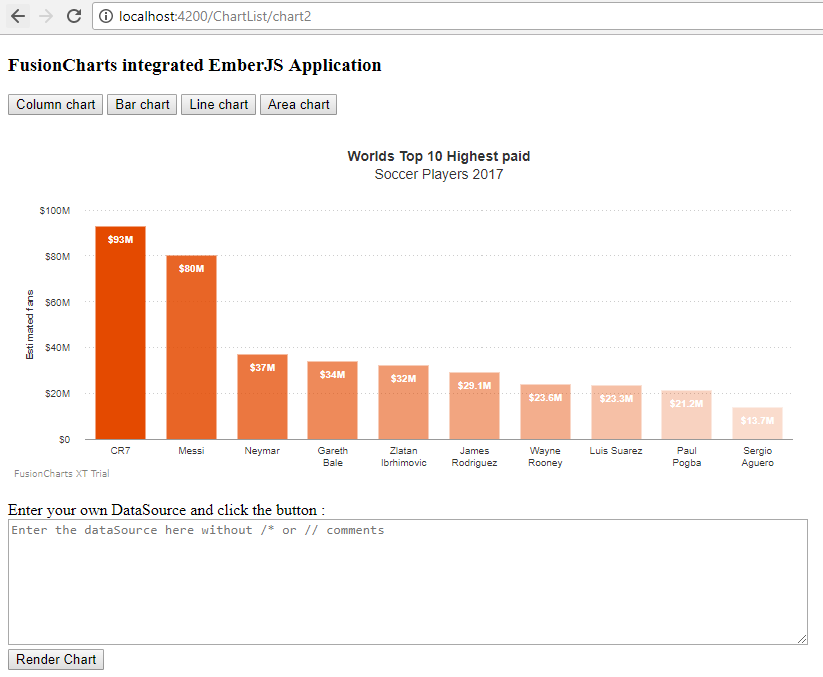The height and width of the screenshot is (677, 823).
Task: Select the "Column chart" button
Action: click(x=54, y=104)
